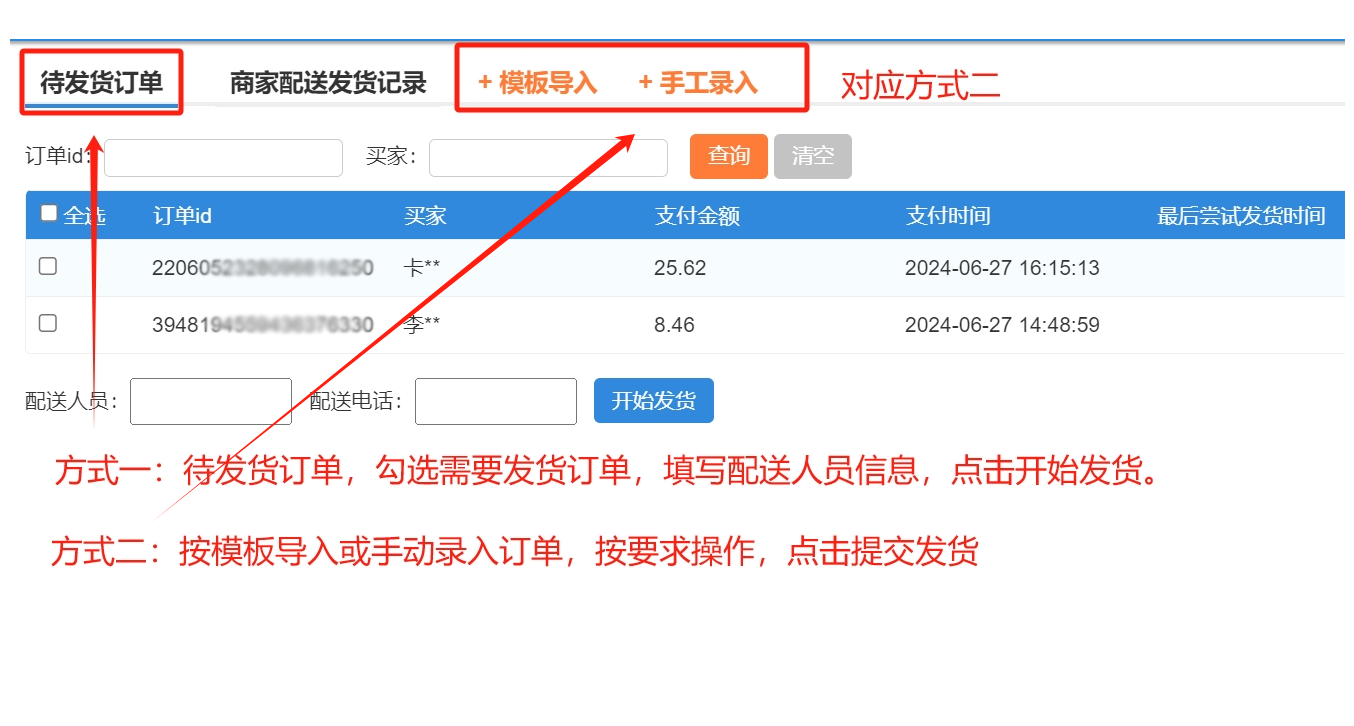
Task: Select the + 手工录入 option
Action: point(698,82)
